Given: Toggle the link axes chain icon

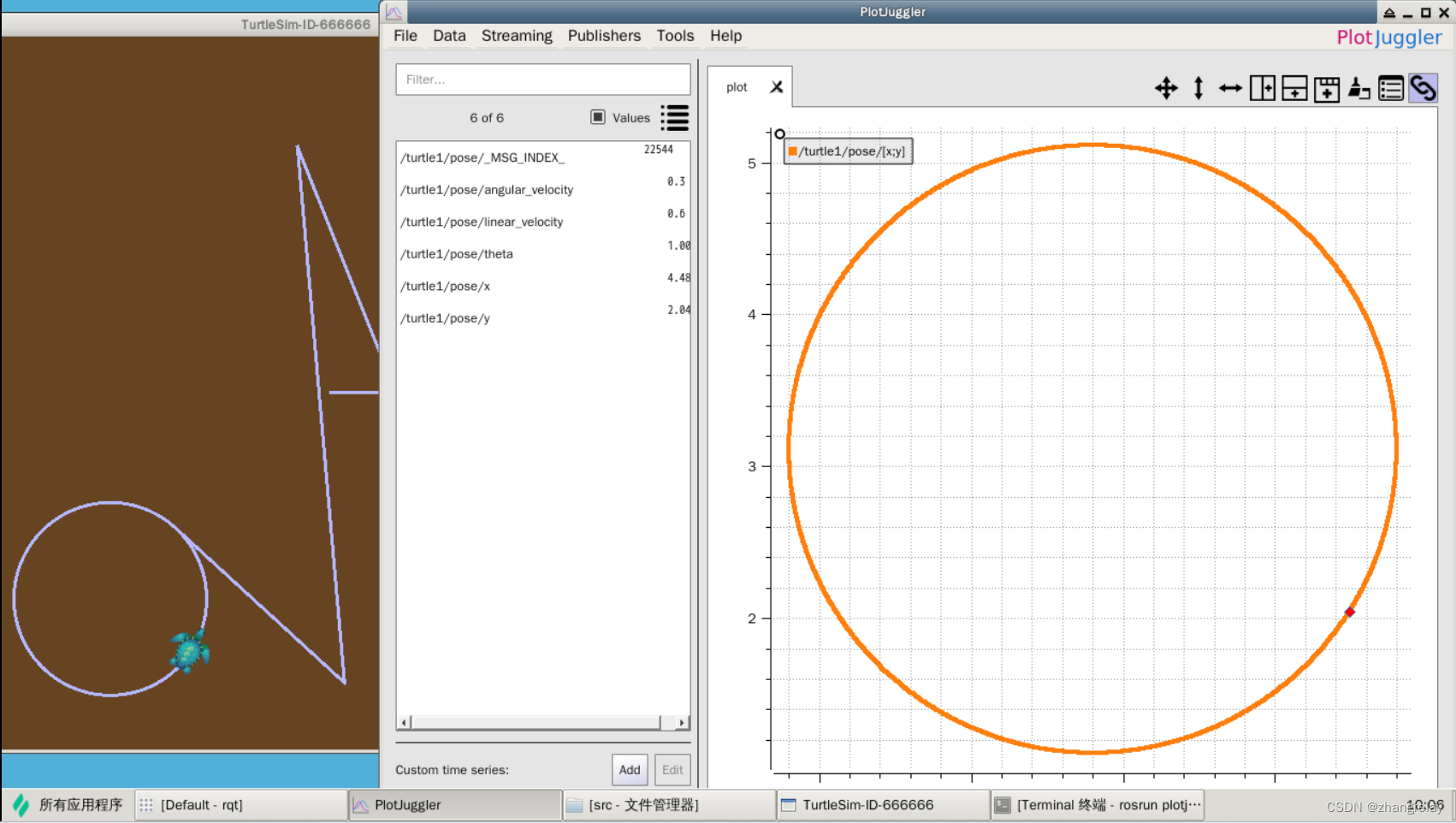Looking at the screenshot, I should point(1423,88).
